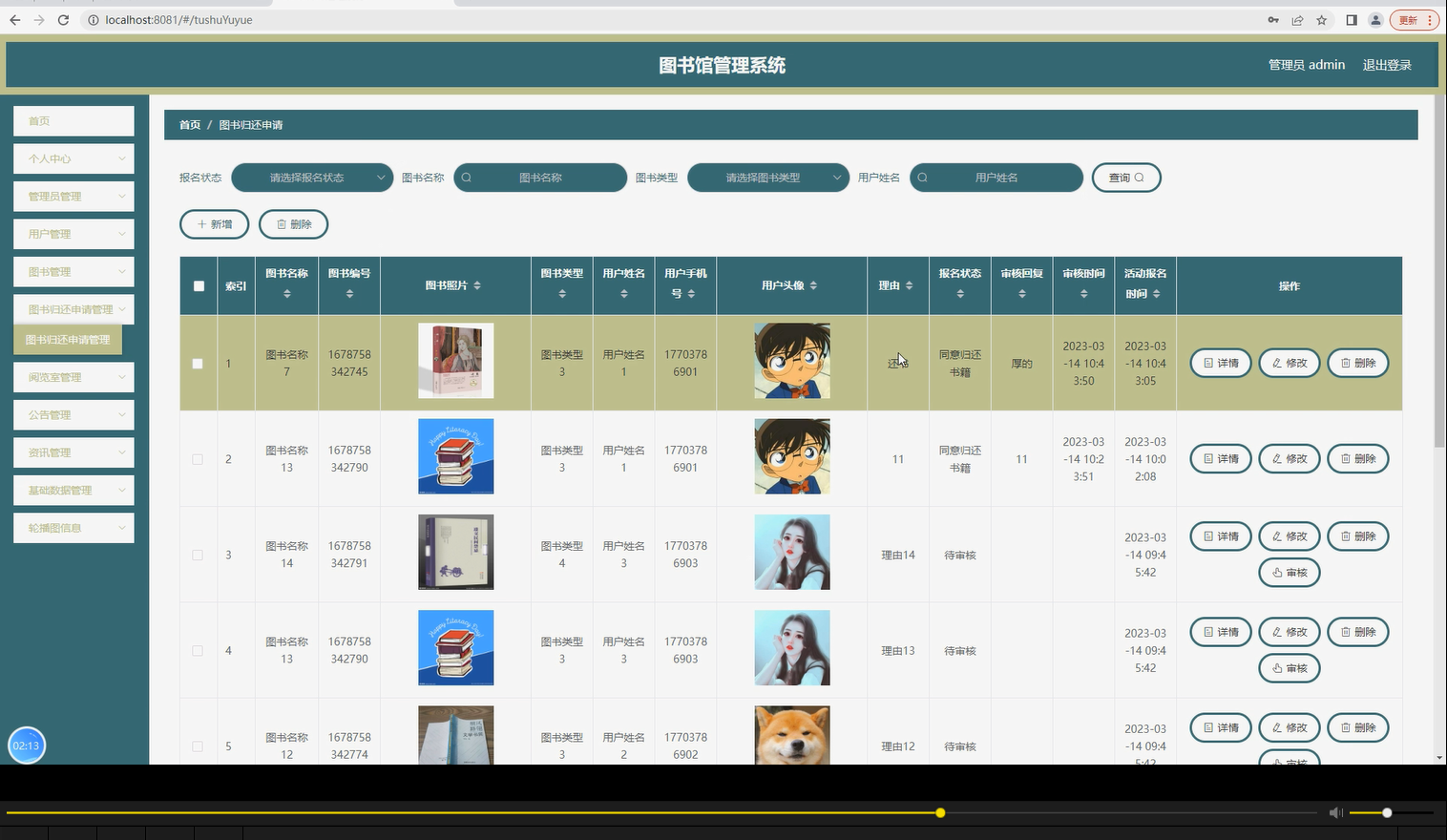Screen dimensions: 1447x840
Task: Sort by 用户姓名 column arrows
Action: click(623, 294)
